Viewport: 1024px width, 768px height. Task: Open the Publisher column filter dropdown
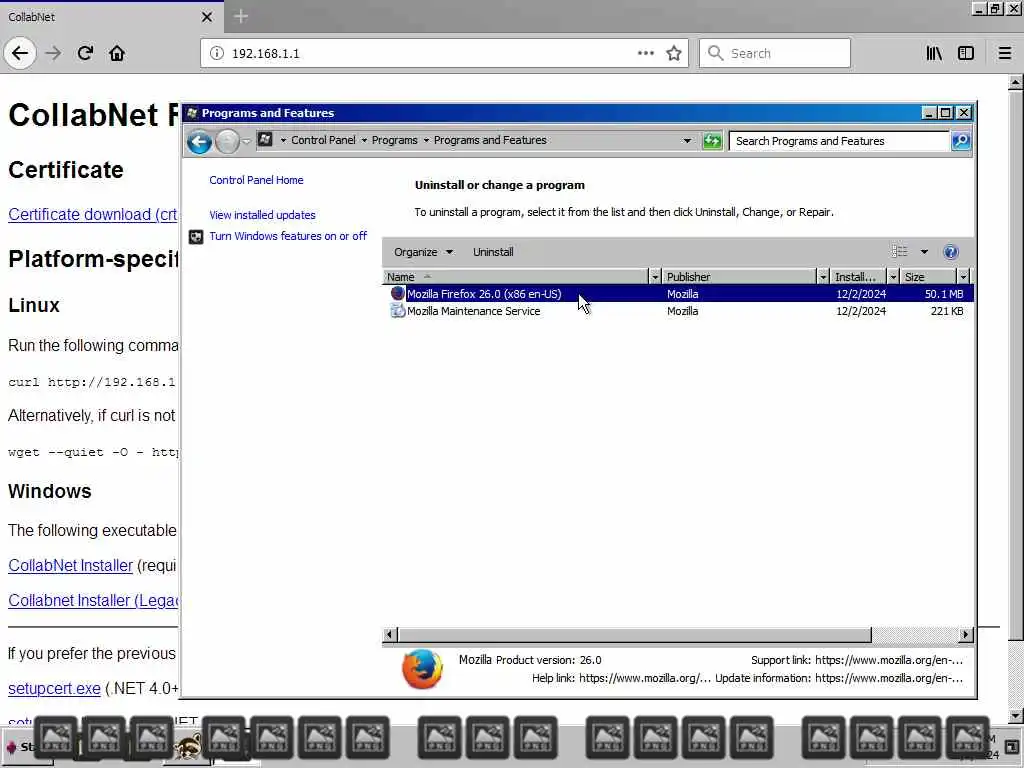(x=823, y=277)
